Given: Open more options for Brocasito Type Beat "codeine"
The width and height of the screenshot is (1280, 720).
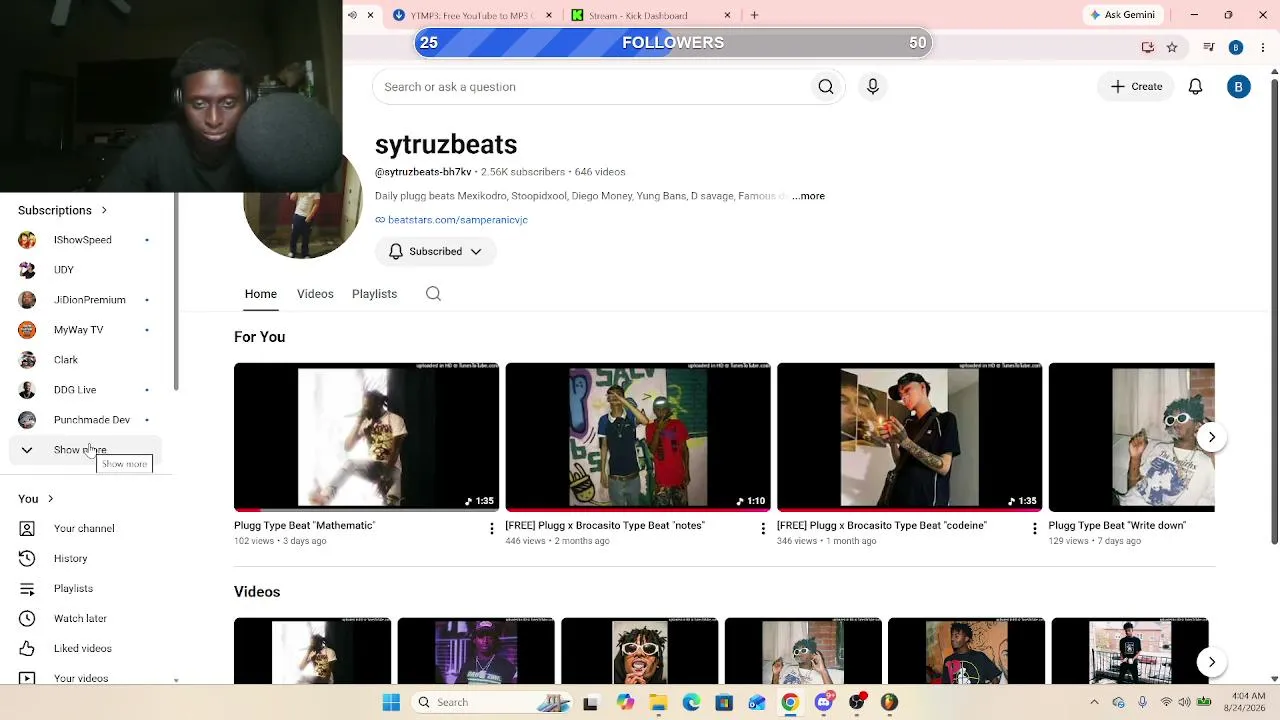Looking at the screenshot, I should 1034,528.
